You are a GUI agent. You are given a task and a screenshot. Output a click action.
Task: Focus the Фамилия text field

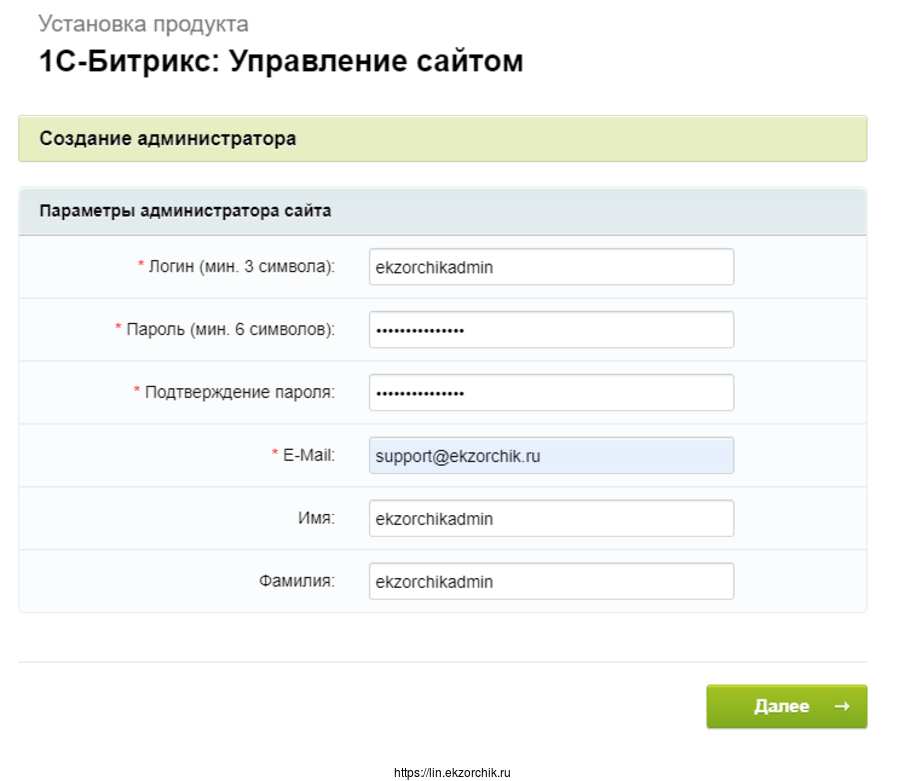click(x=550, y=582)
